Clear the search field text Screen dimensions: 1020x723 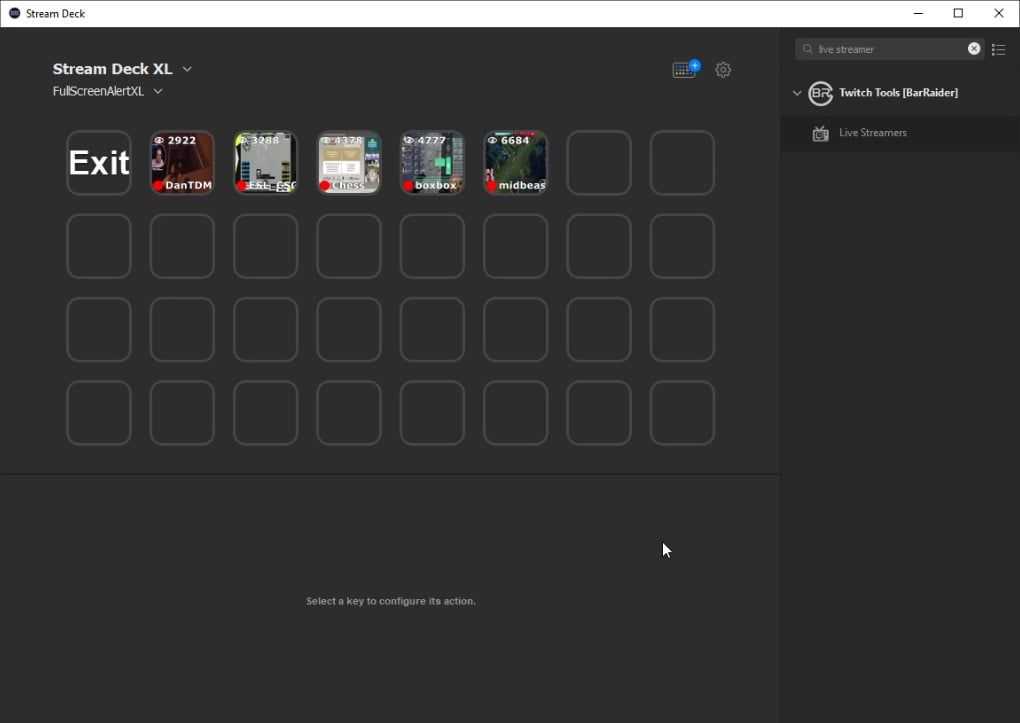(974, 49)
